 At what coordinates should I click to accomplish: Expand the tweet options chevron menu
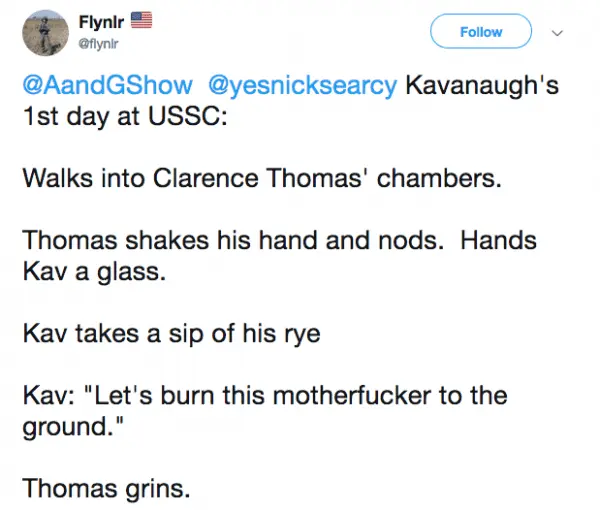(558, 32)
